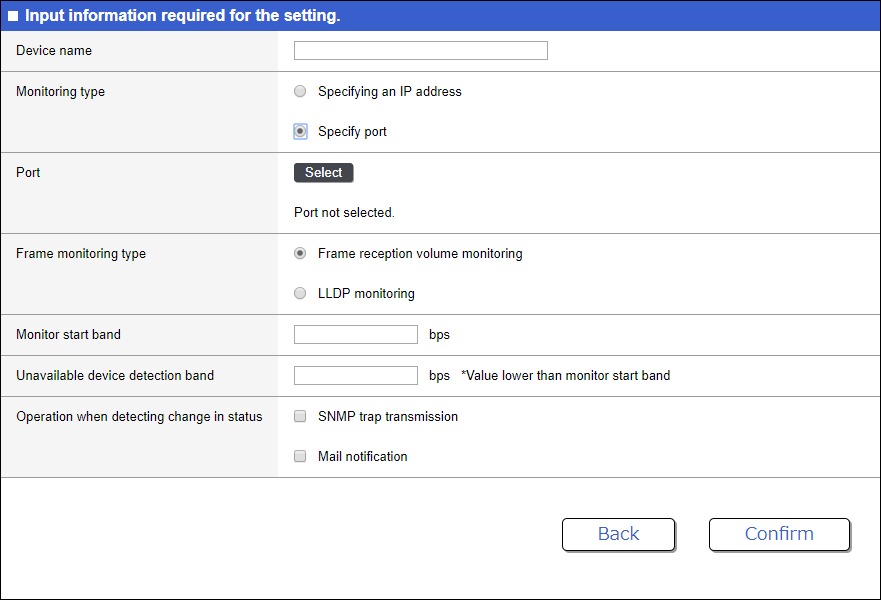Focus the Monitor start band input box
This screenshot has height=600, width=881.
click(355, 335)
